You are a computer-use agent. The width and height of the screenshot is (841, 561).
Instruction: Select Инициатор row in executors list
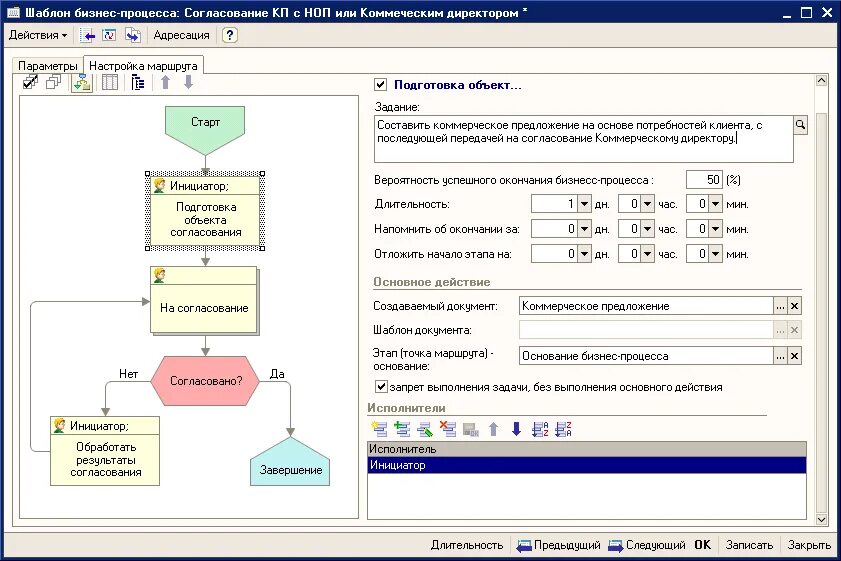tap(587, 465)
